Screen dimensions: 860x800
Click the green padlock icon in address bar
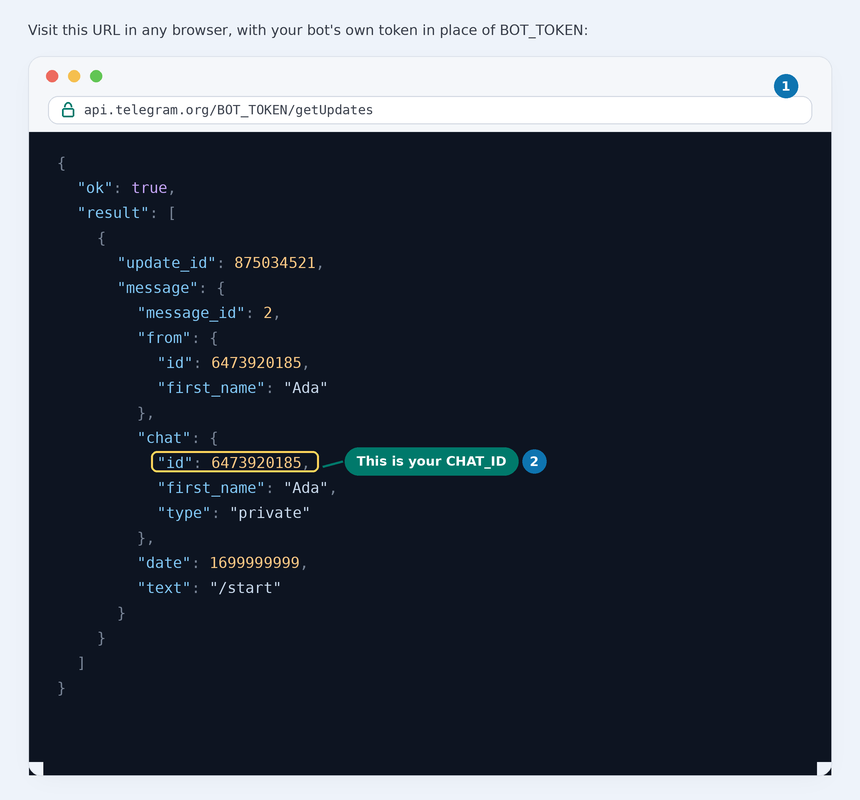[x=68, y=110]
